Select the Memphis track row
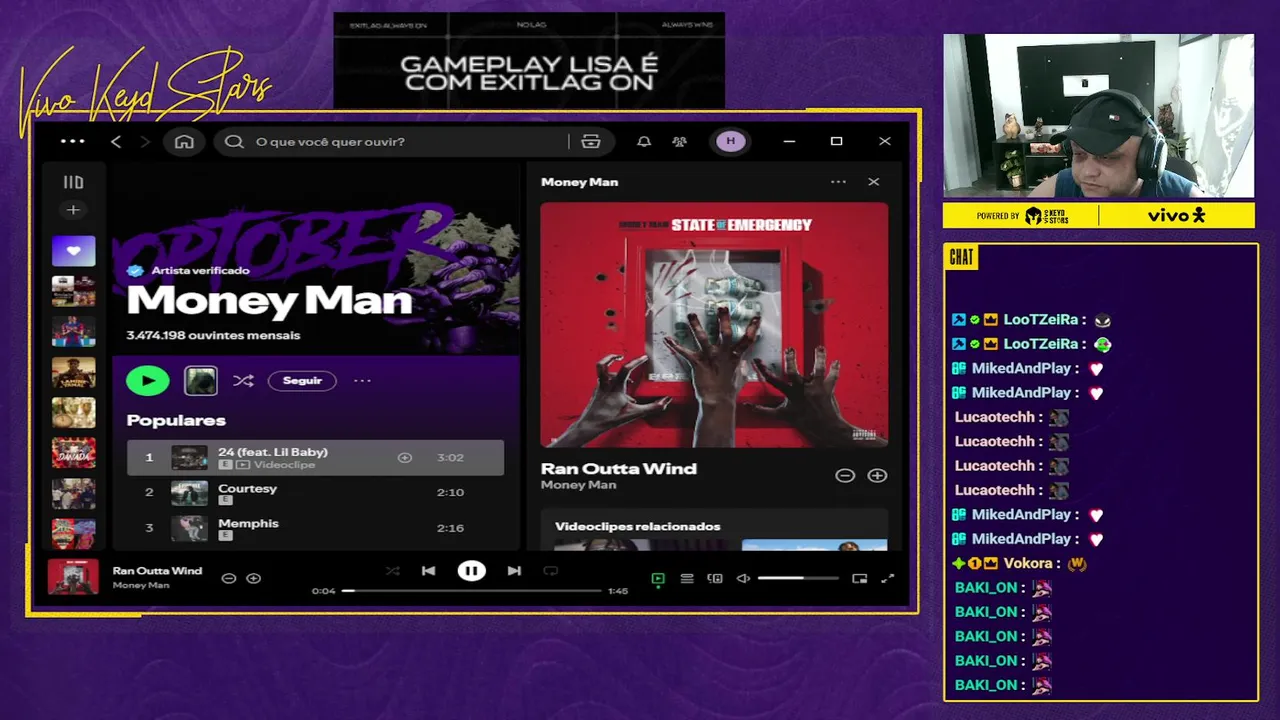The image size is (1280, 720). 315,528
